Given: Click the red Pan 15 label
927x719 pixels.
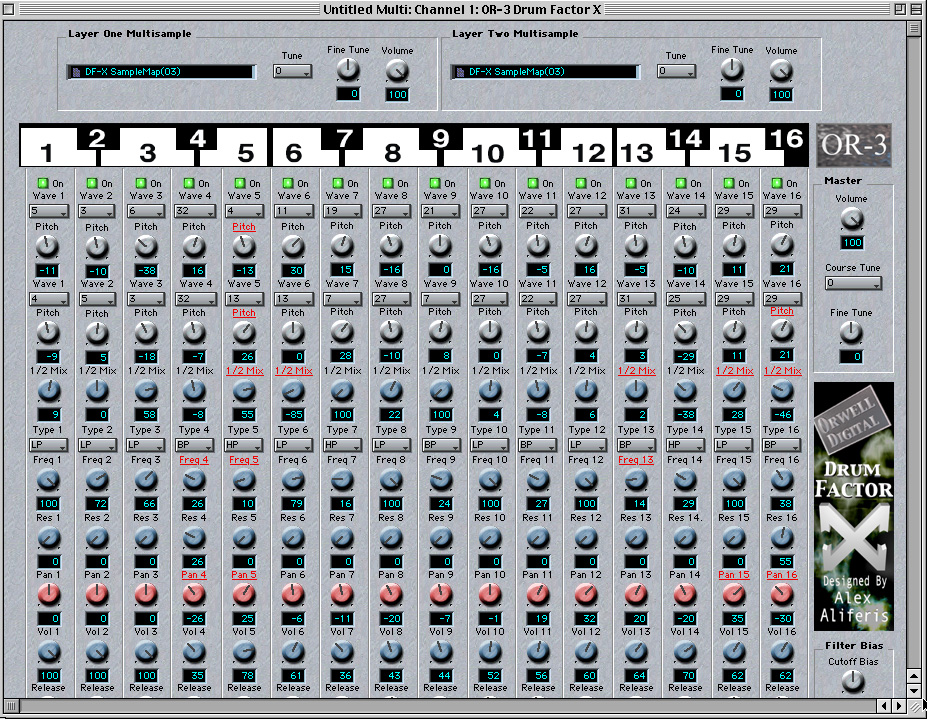Looking at the screenshot, I should pos(734,575).
